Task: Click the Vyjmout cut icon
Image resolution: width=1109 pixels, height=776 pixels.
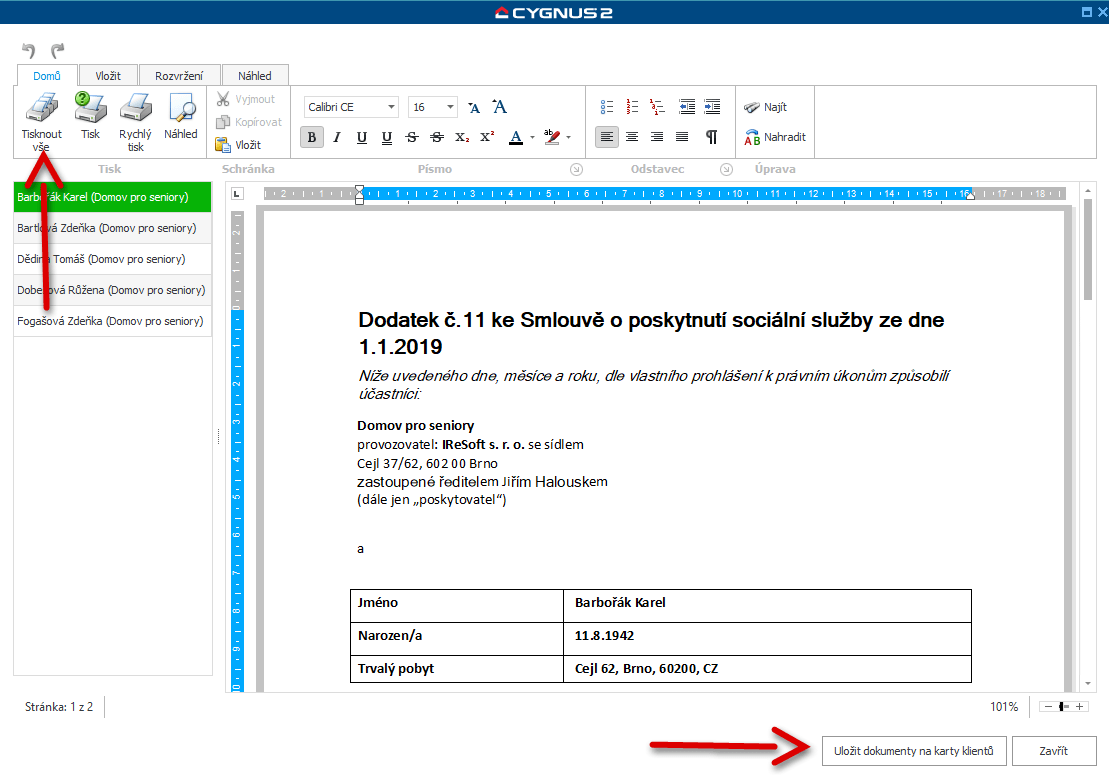Action: 223,99
